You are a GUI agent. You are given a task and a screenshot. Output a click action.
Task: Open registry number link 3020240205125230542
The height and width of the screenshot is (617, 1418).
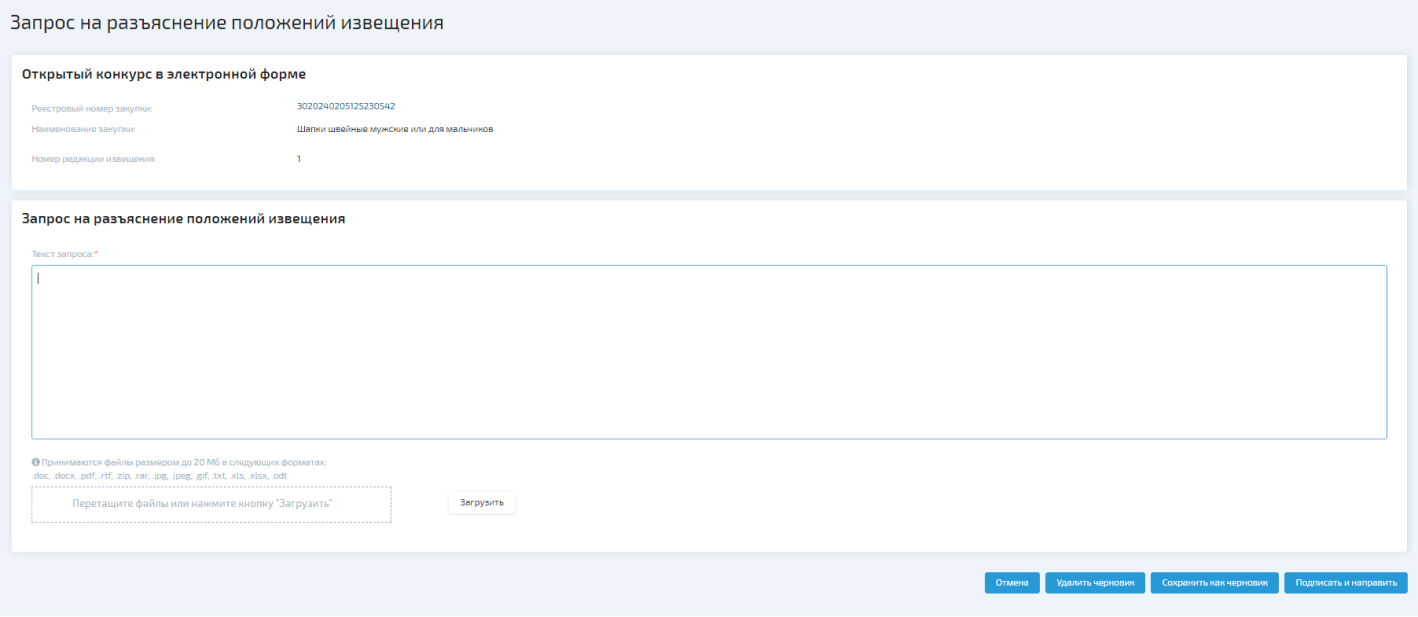pyautogui.click(x=346, y=106)
